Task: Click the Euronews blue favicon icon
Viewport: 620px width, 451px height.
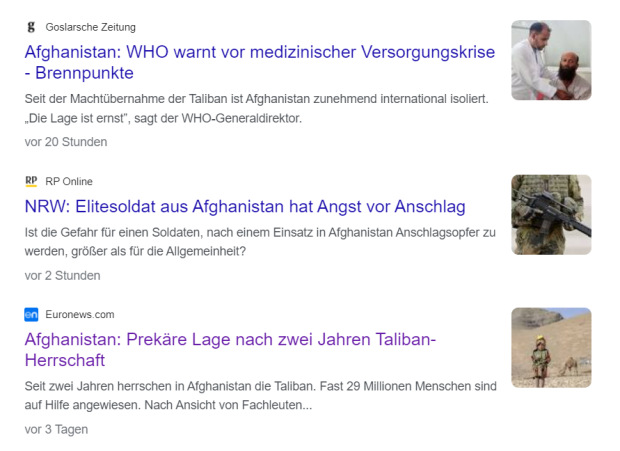Action: pyautogui.click(x=31, y=315)
